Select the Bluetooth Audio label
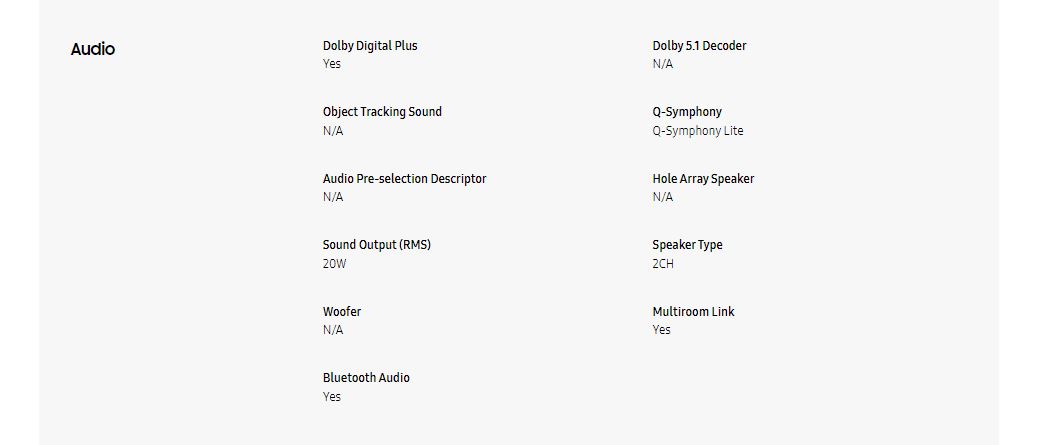 pyautogui.click(x=366, y=378)
